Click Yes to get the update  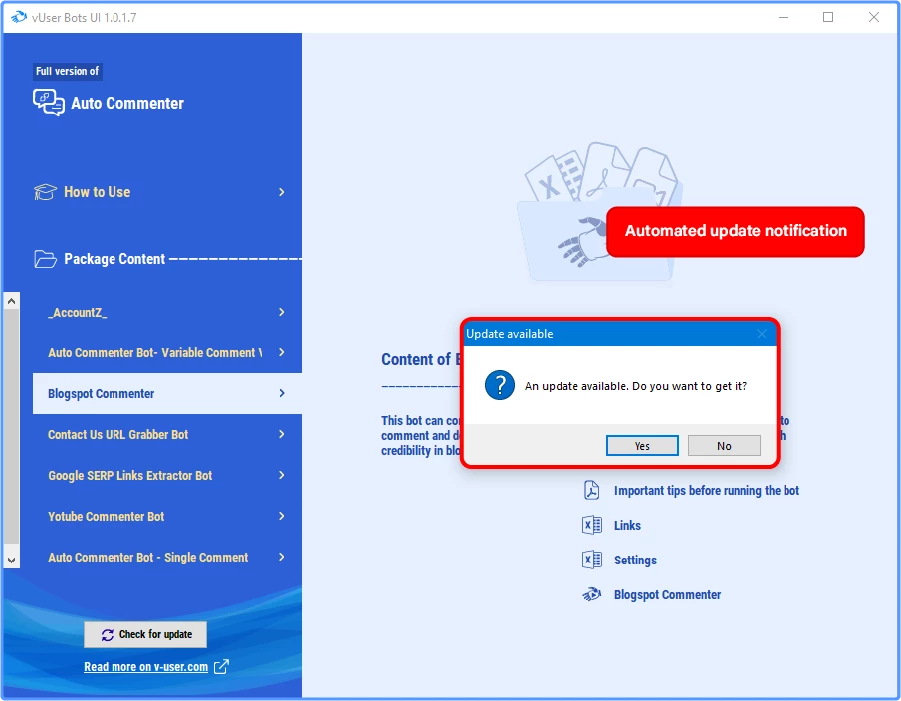coord(642,445)
